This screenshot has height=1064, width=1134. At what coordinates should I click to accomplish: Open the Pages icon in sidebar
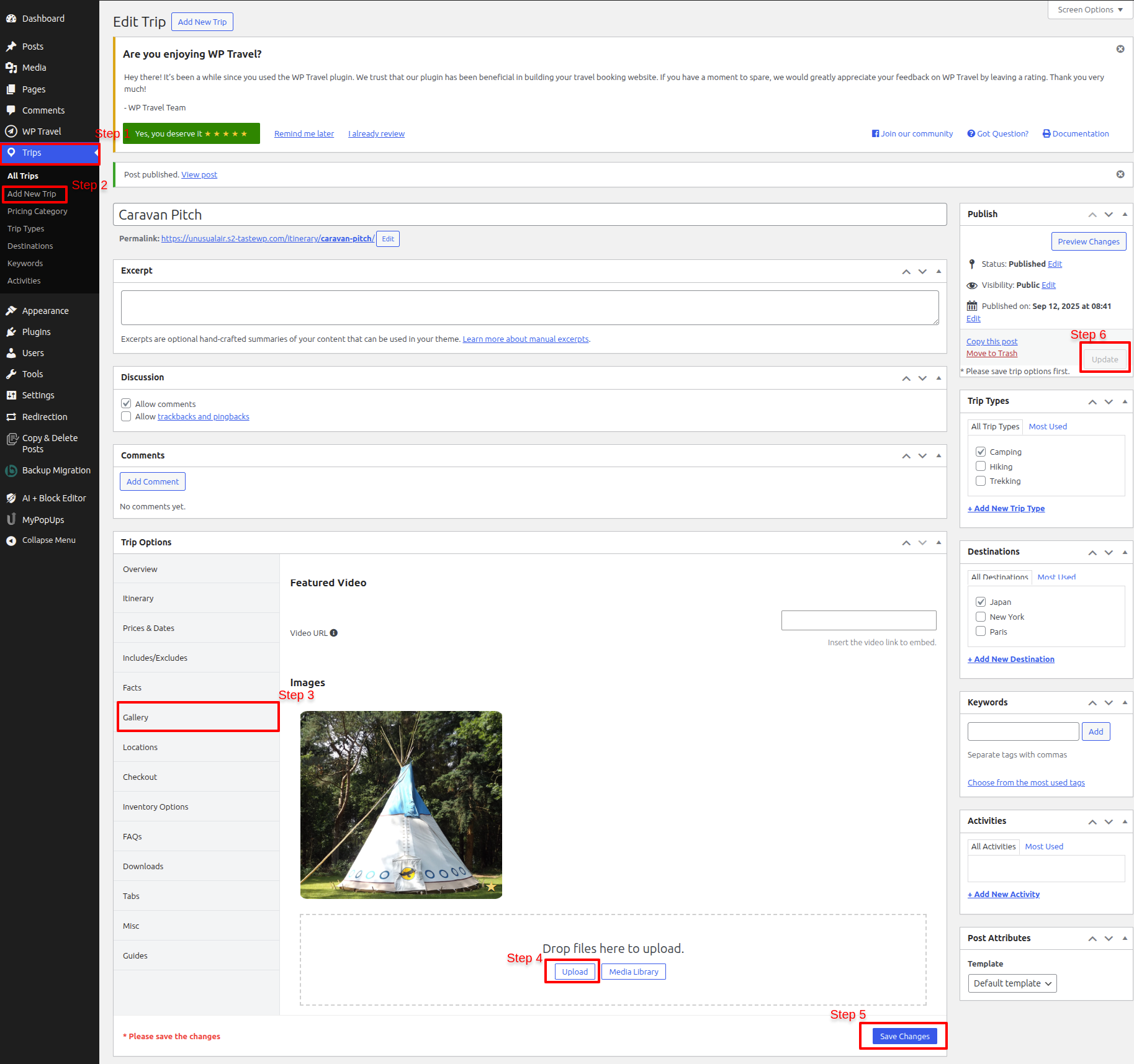(11, 89)
